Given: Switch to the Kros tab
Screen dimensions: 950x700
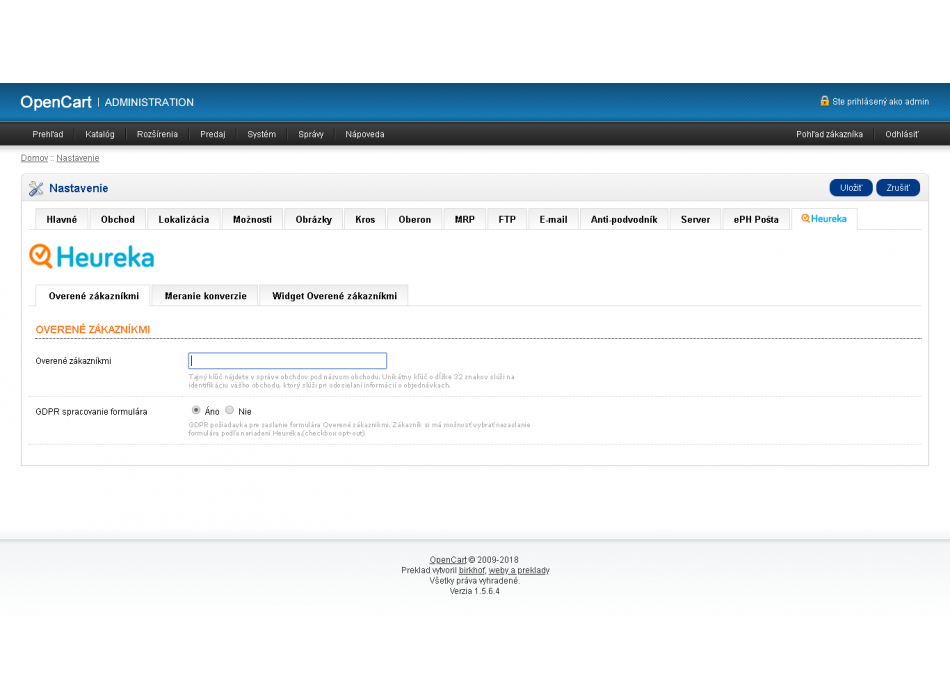Looking at the screenshot, I should (x=365, y=219).
